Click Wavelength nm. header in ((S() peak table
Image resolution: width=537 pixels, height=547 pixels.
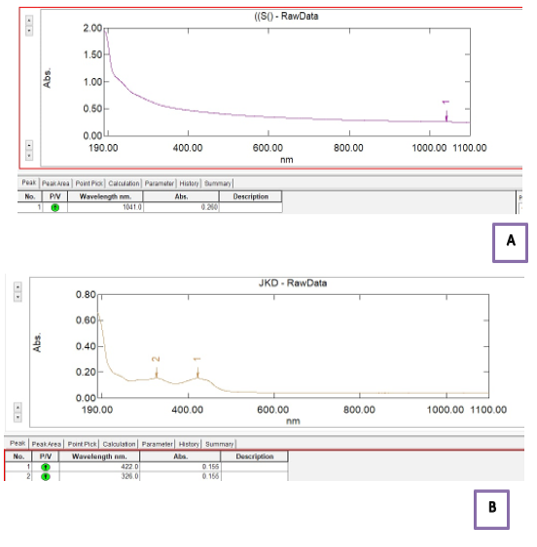coord(105,197)
